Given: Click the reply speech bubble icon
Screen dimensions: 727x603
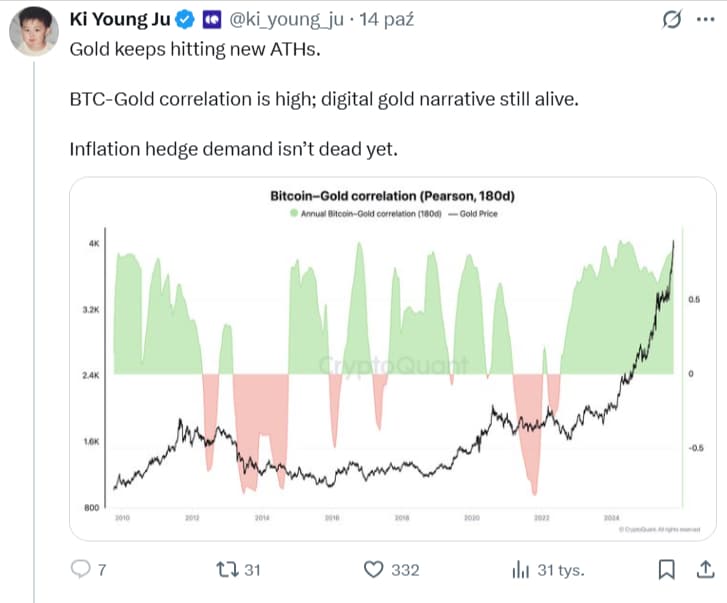Looking at the screenshot, I should (x=83, y=570).
